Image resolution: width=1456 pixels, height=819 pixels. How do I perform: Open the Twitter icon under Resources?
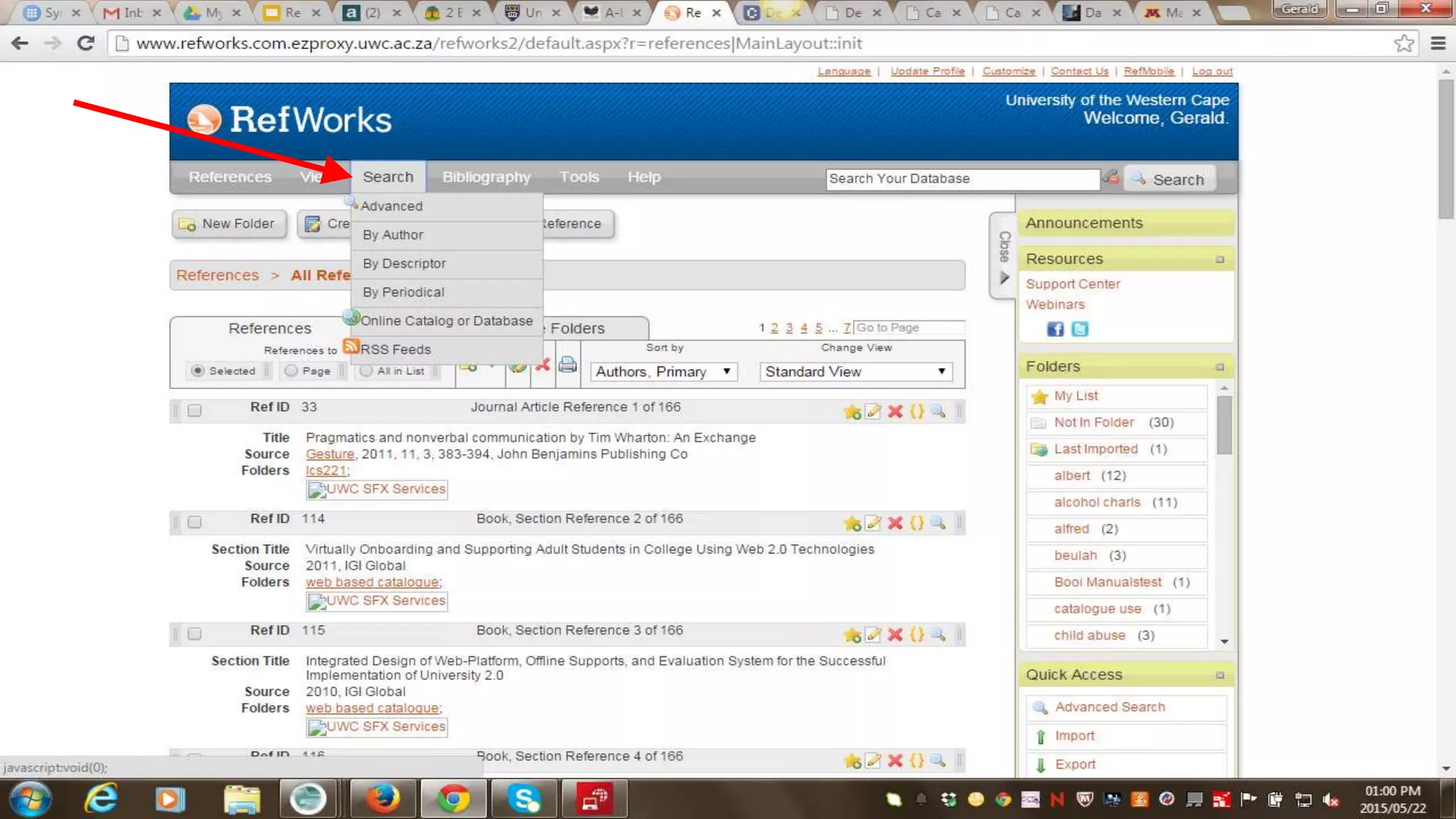point(1079,329)
